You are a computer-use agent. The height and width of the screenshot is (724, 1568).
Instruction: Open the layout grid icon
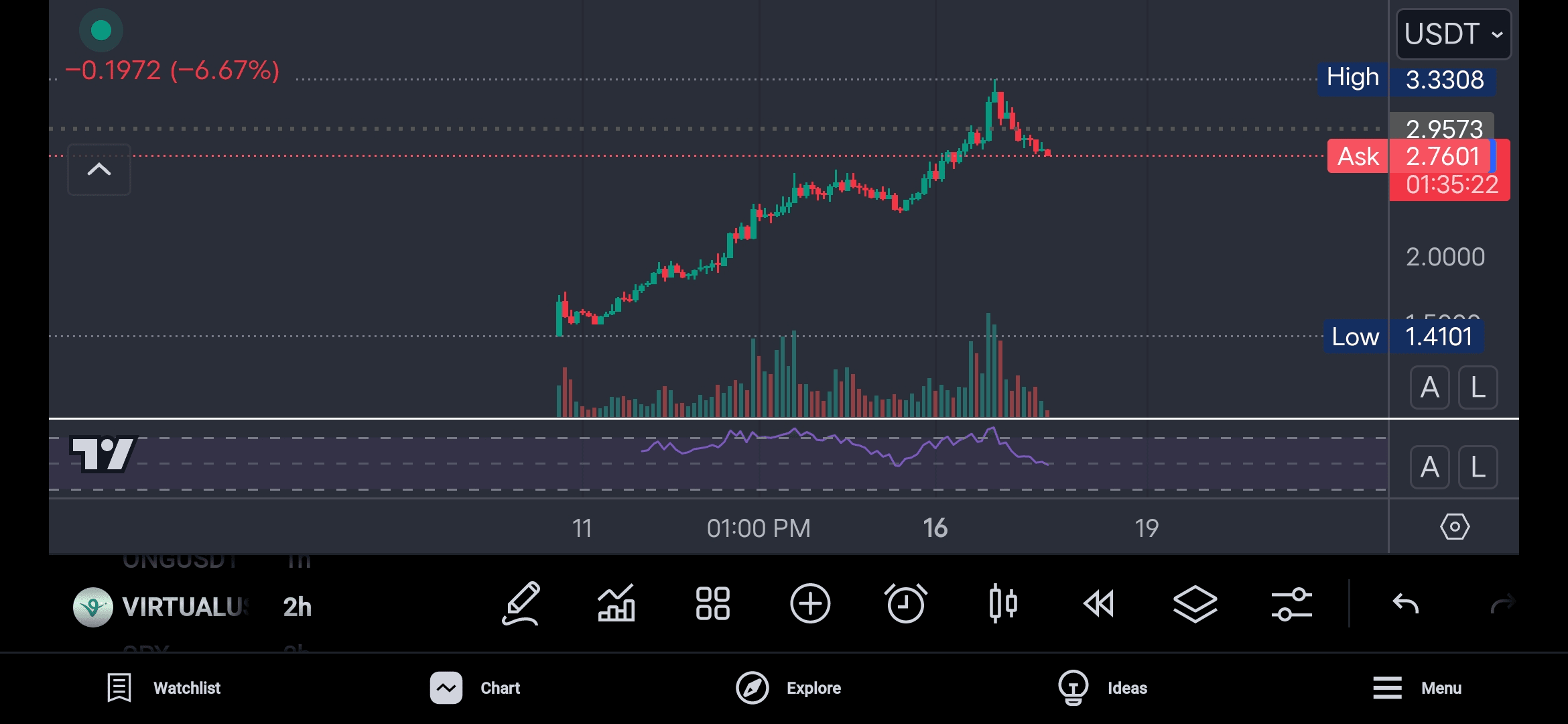point(712,604)
